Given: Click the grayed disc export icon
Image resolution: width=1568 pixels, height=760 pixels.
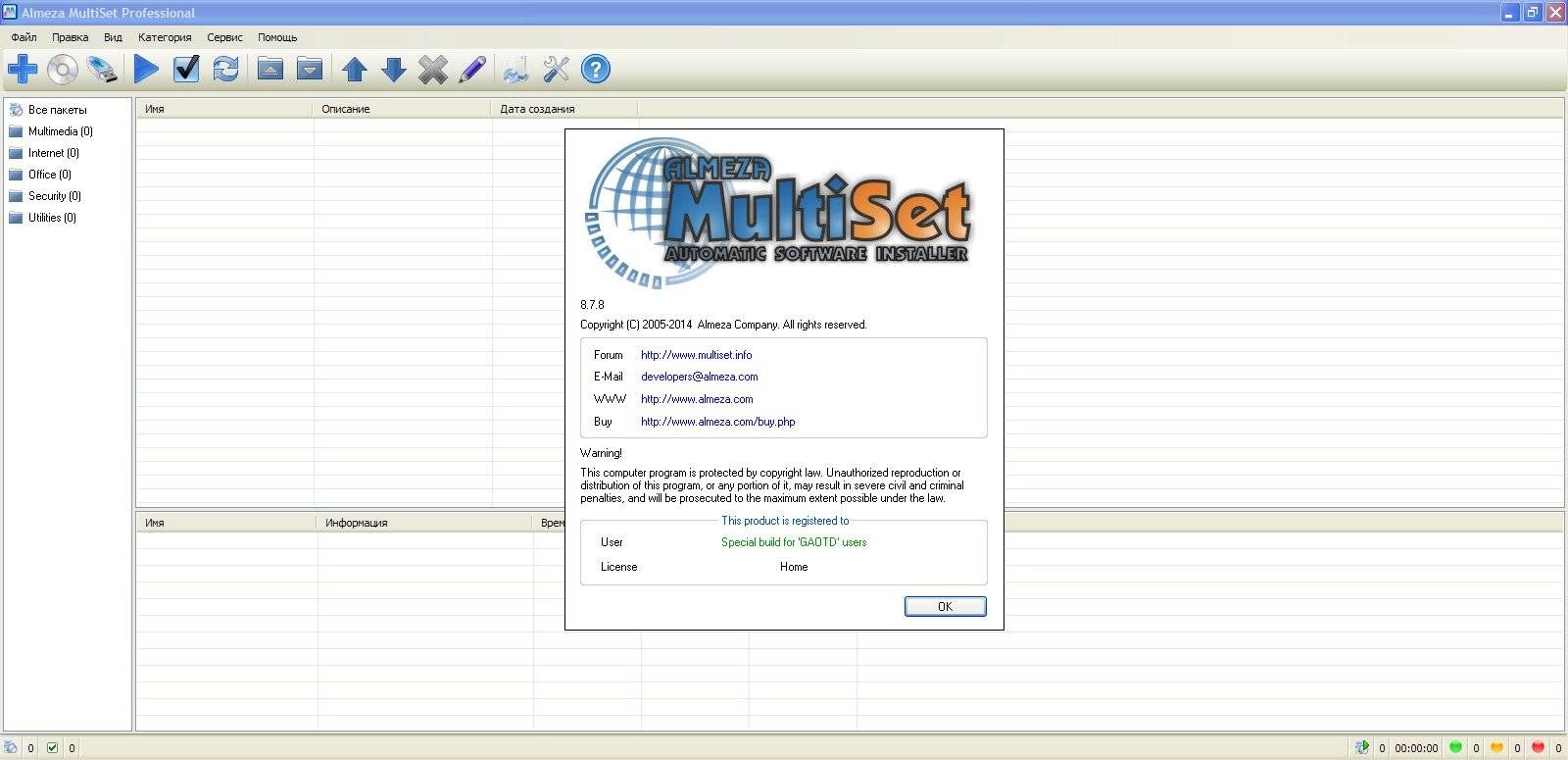Looking at the screenshot, I should [515, 70].
